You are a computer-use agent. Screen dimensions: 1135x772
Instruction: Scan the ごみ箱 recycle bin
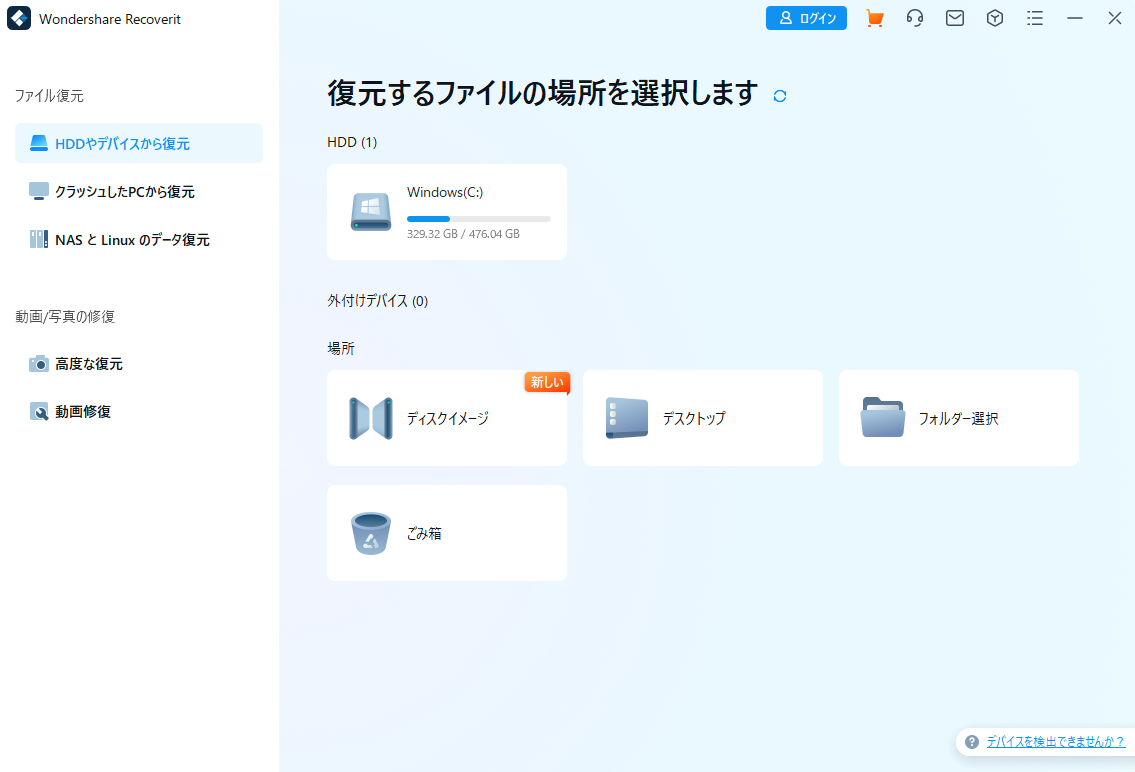446,533
